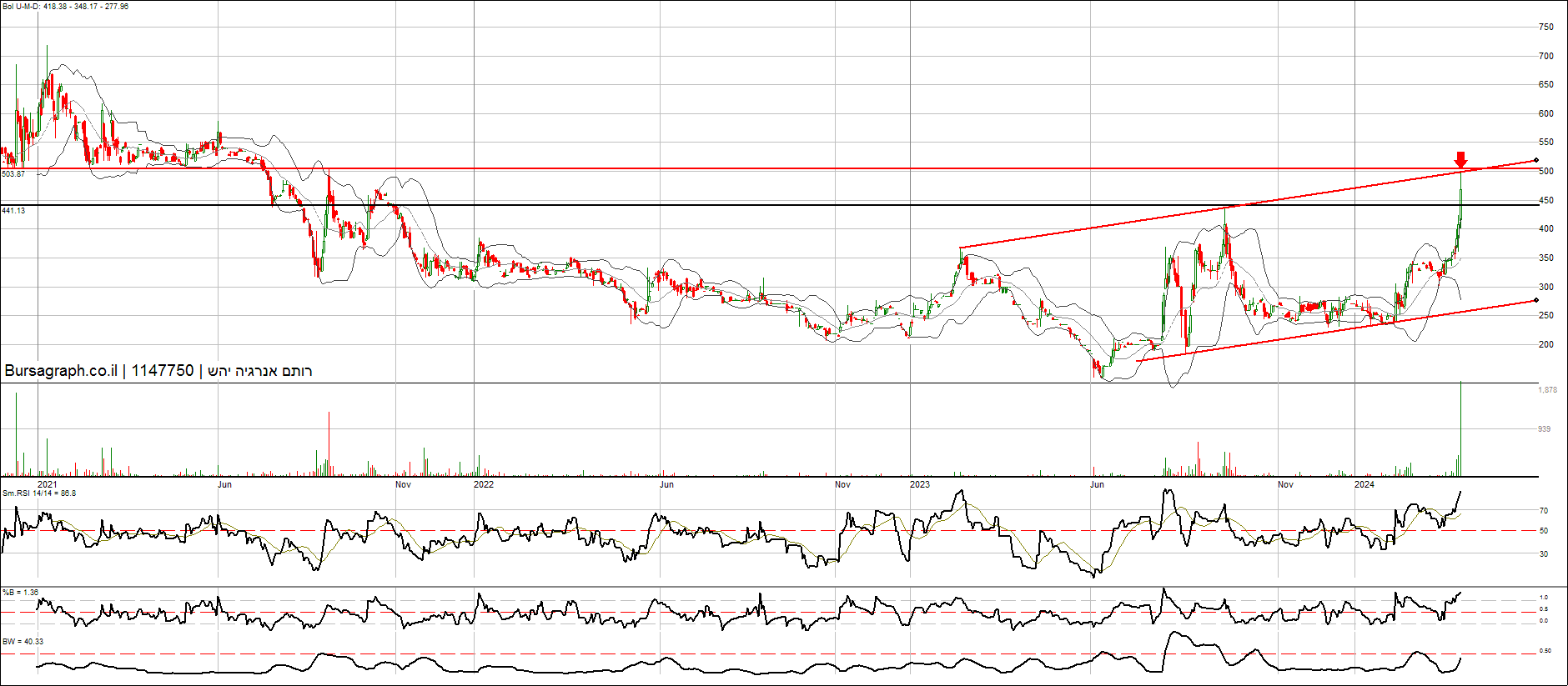Click the red down arrow marker
Screen dimensions: 1568x686
click(x=1460, y=160)
